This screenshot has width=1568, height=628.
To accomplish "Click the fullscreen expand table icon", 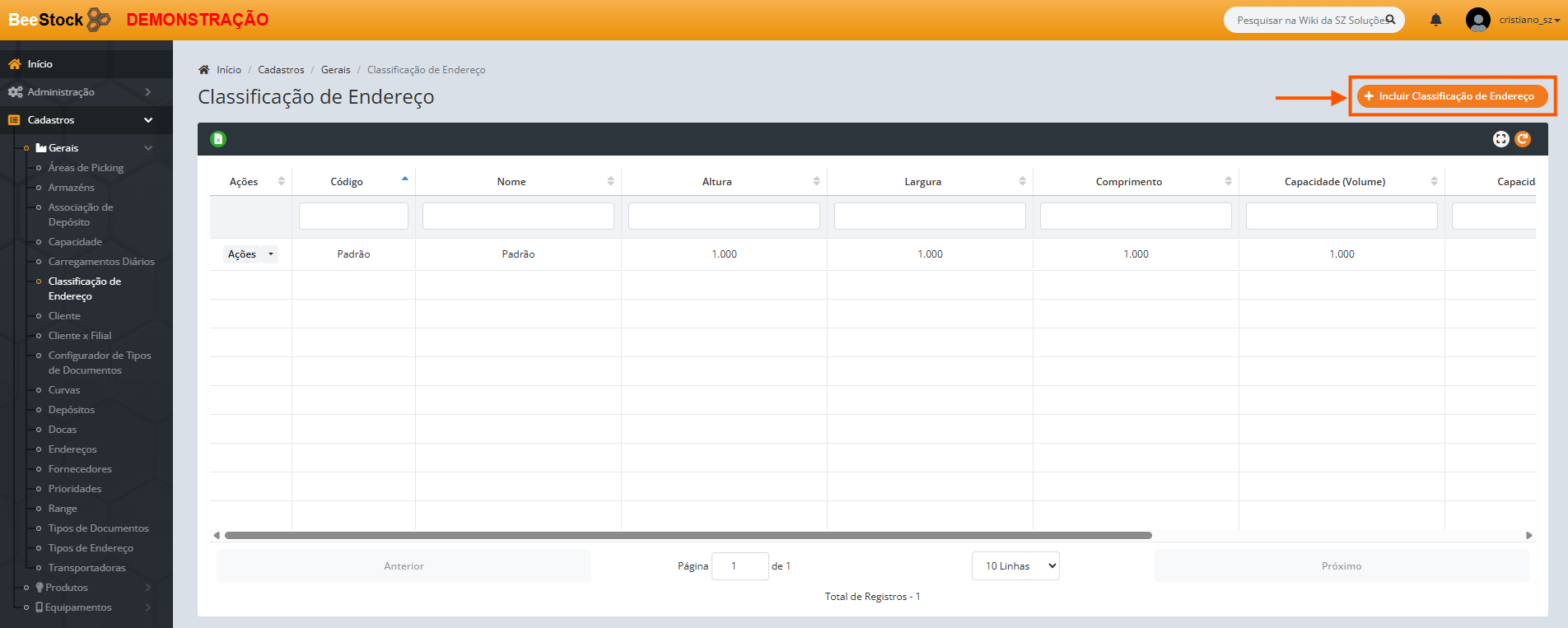I will (1500, 139).
